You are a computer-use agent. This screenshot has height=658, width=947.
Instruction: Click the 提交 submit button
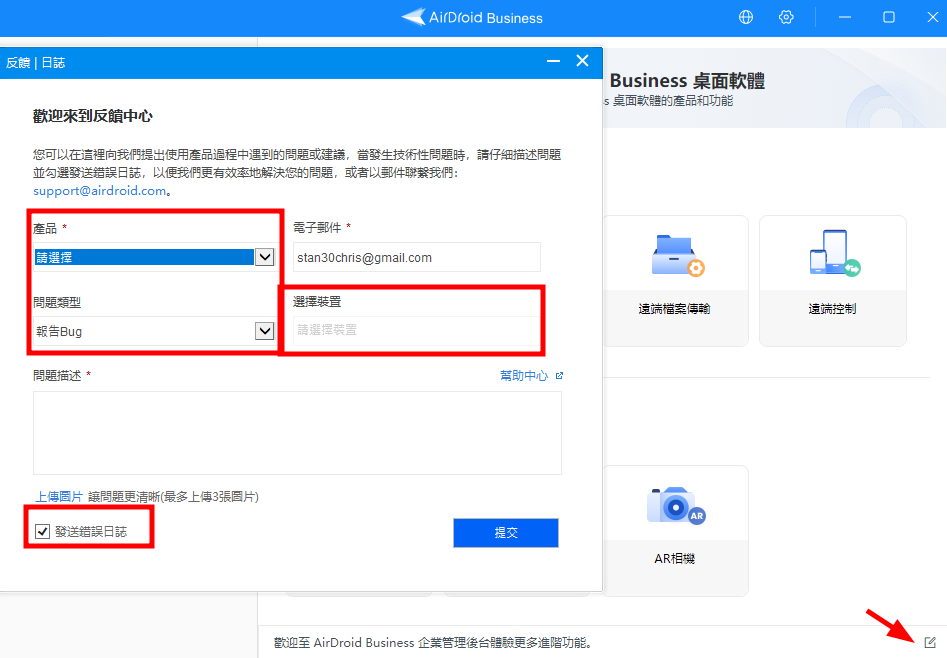click(x=506, y=532)
